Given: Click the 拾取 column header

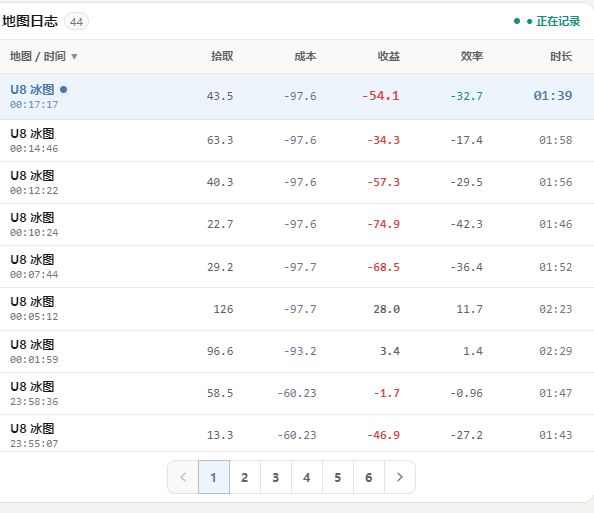Looking at the screenshot, I should [222, 56].
